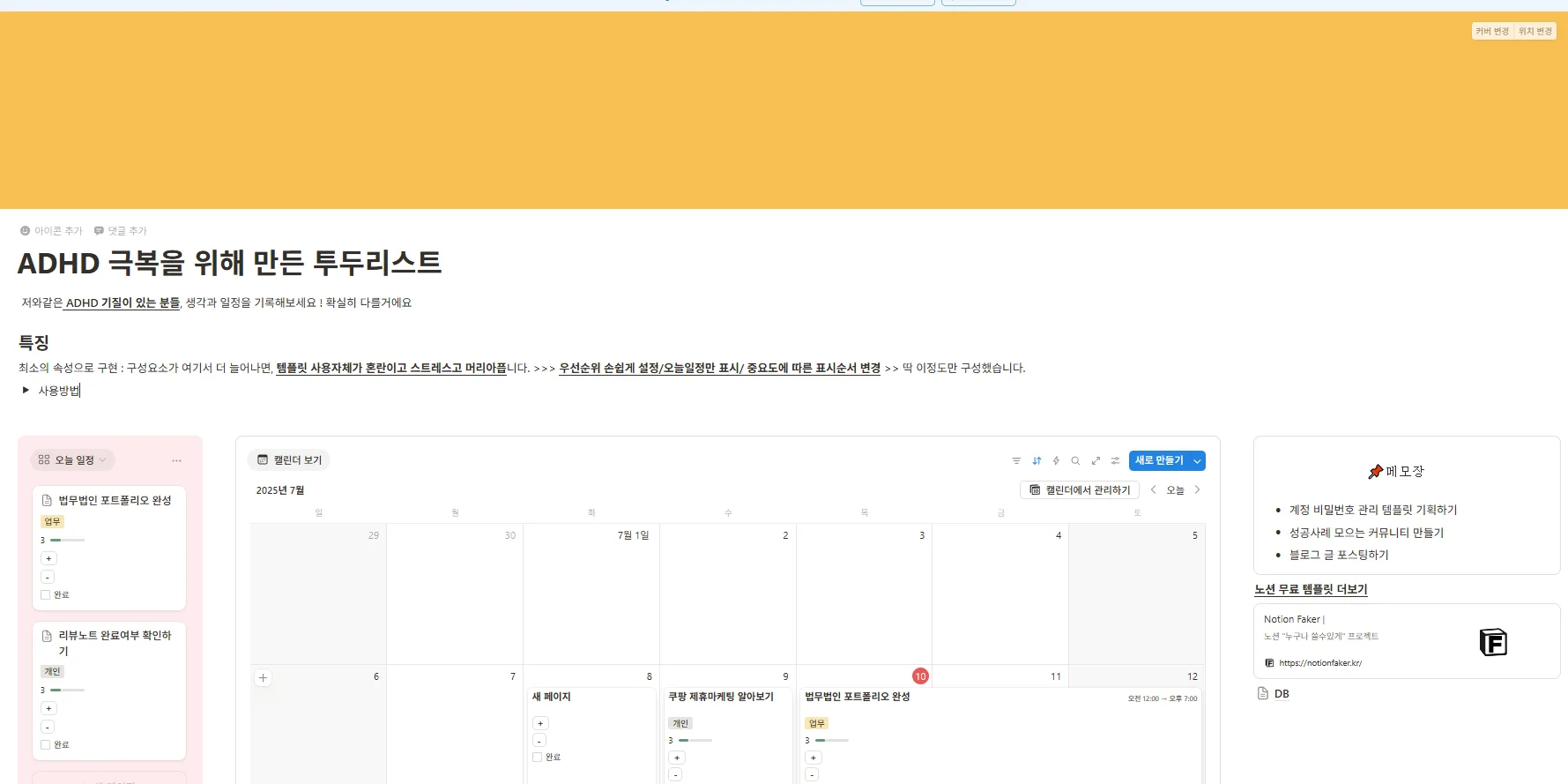1568x784 pixels.
Task: Go to previous month arrow
Action: [1153, 489]
